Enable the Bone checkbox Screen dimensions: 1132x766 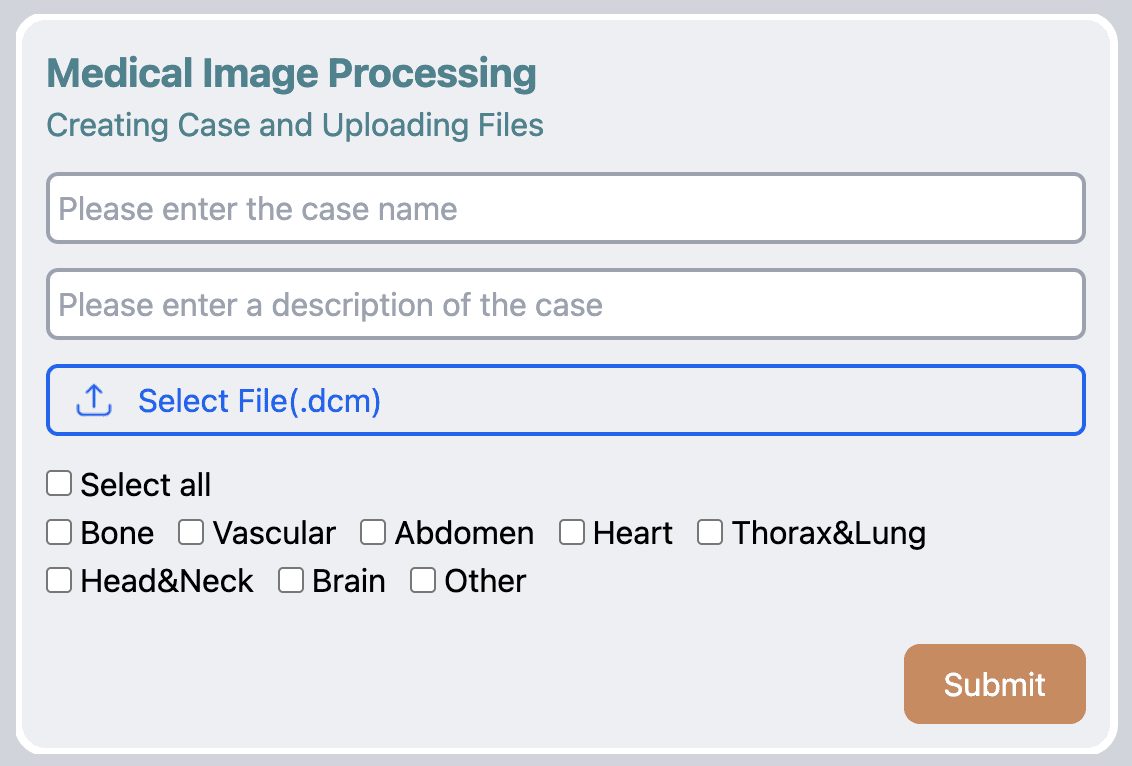tap(59, 533)
